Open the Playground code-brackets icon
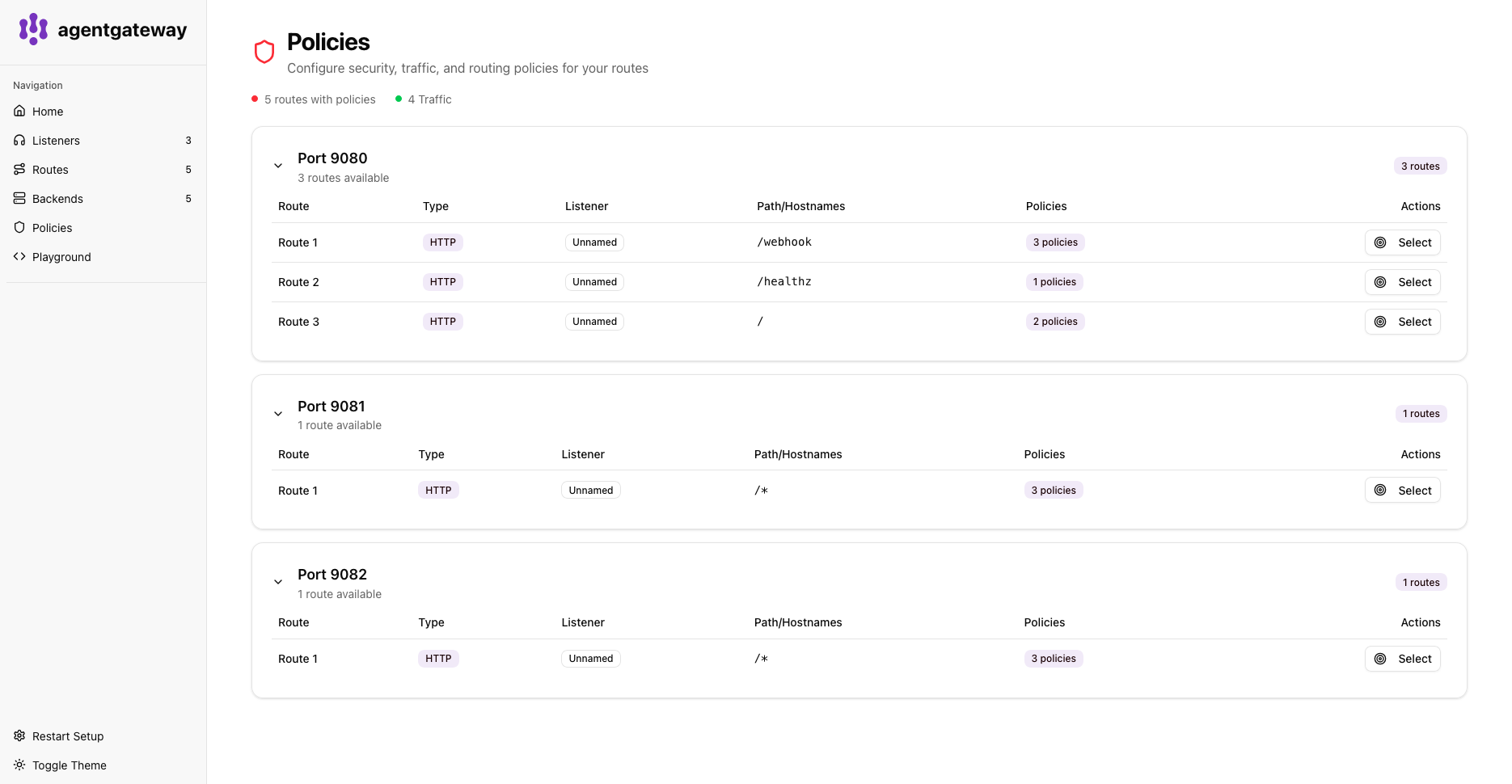 [19, 256]
